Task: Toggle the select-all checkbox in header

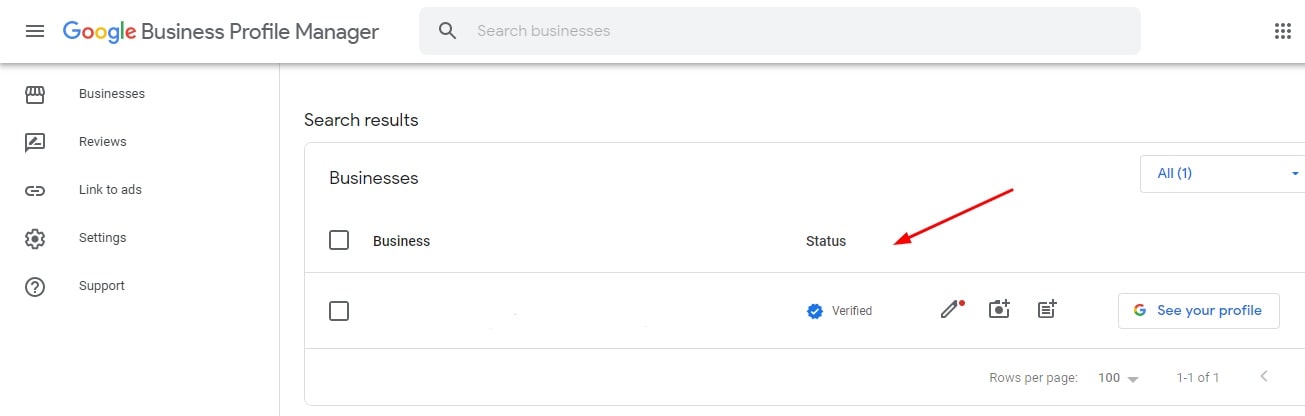Action: pyautogui.click(x=339, y=240)
